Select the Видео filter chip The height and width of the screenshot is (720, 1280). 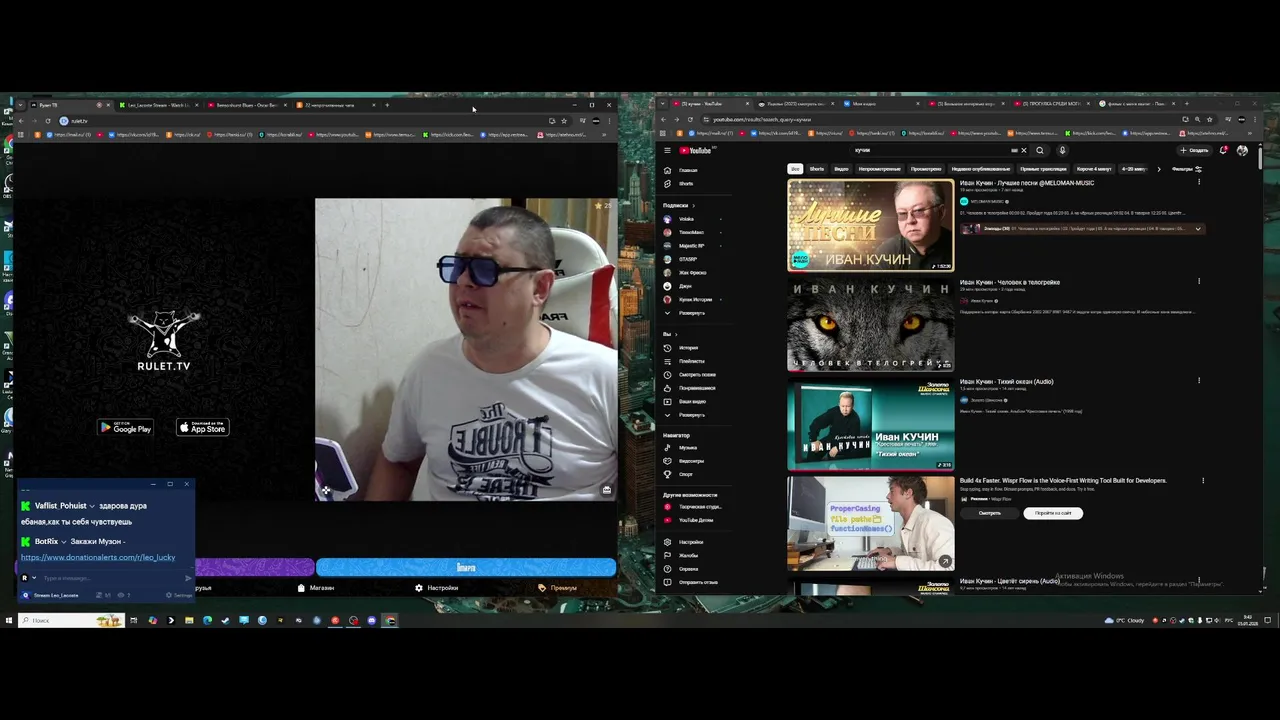pyautogui.click(x=842, y=169)
